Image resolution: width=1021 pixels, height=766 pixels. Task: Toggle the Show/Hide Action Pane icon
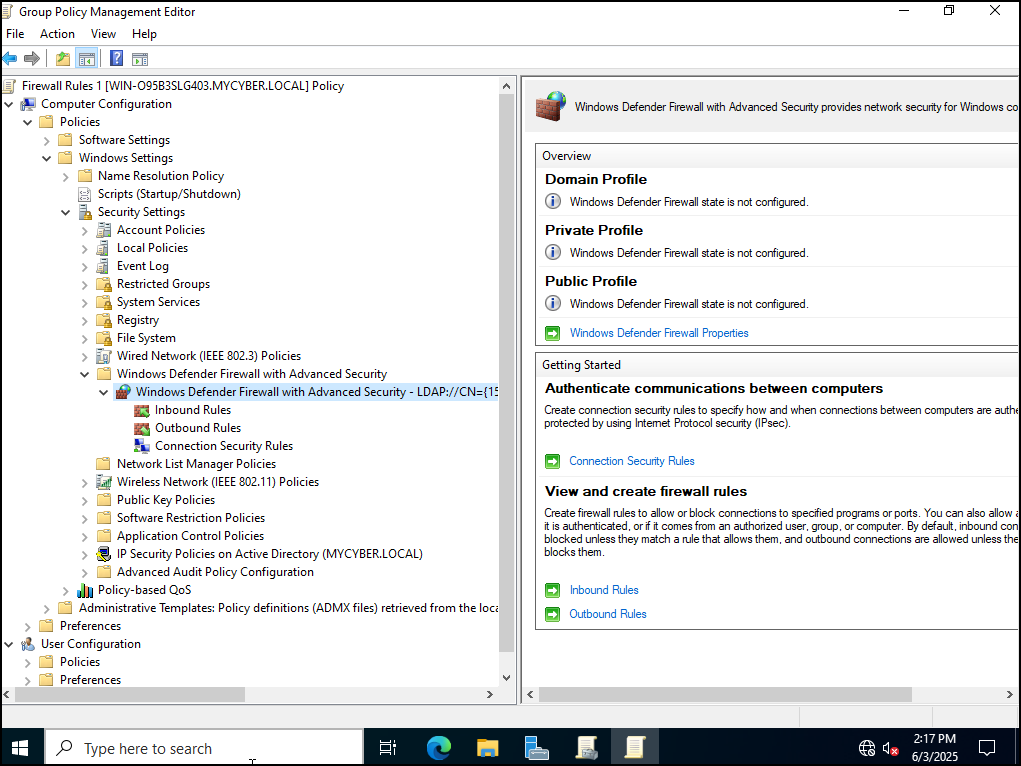139,59
